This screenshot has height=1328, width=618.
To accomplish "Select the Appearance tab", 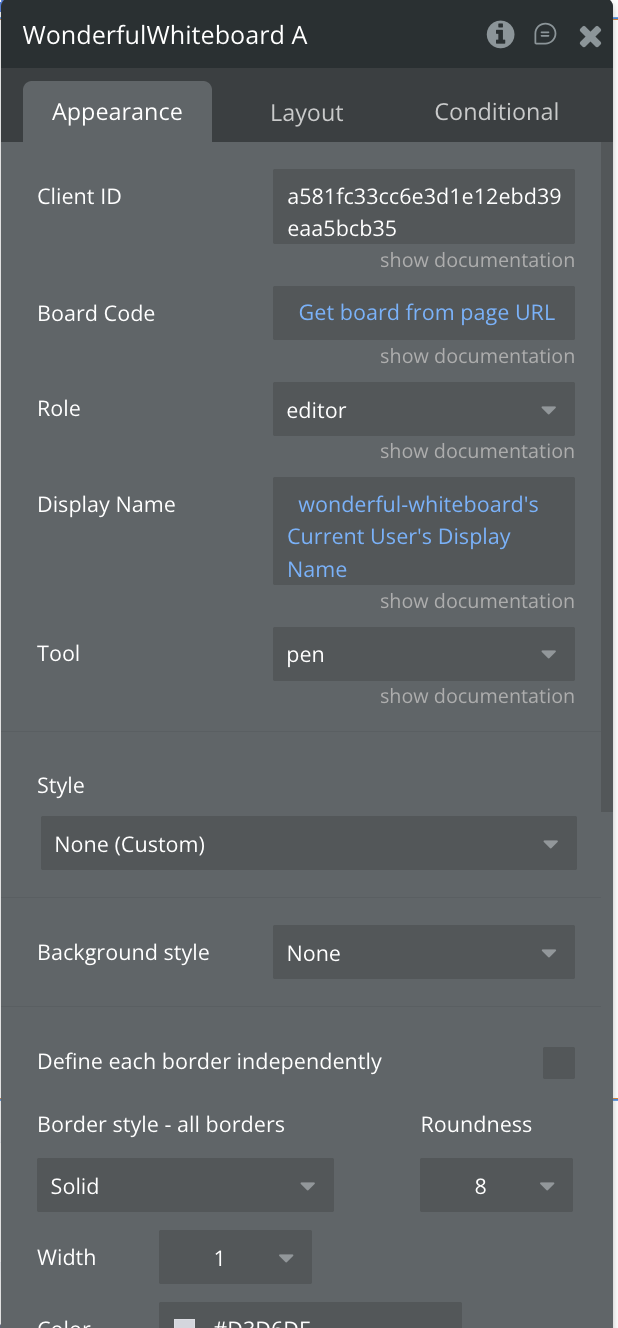I will point(117,112).
